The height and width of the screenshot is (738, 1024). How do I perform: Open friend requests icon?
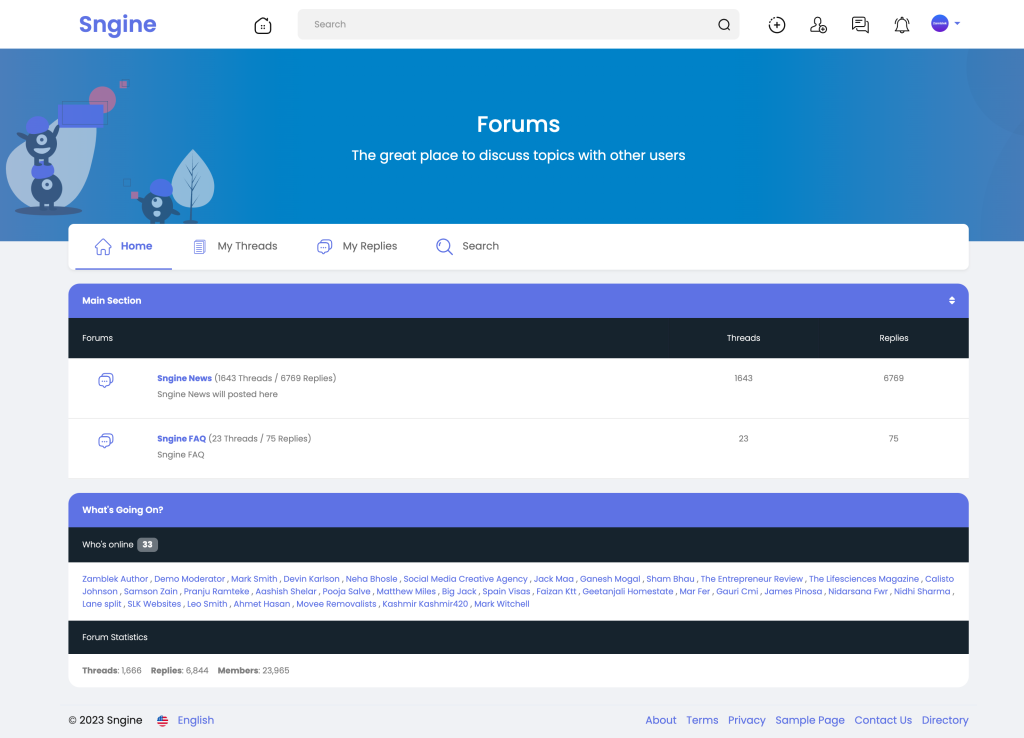click(818, 25)
